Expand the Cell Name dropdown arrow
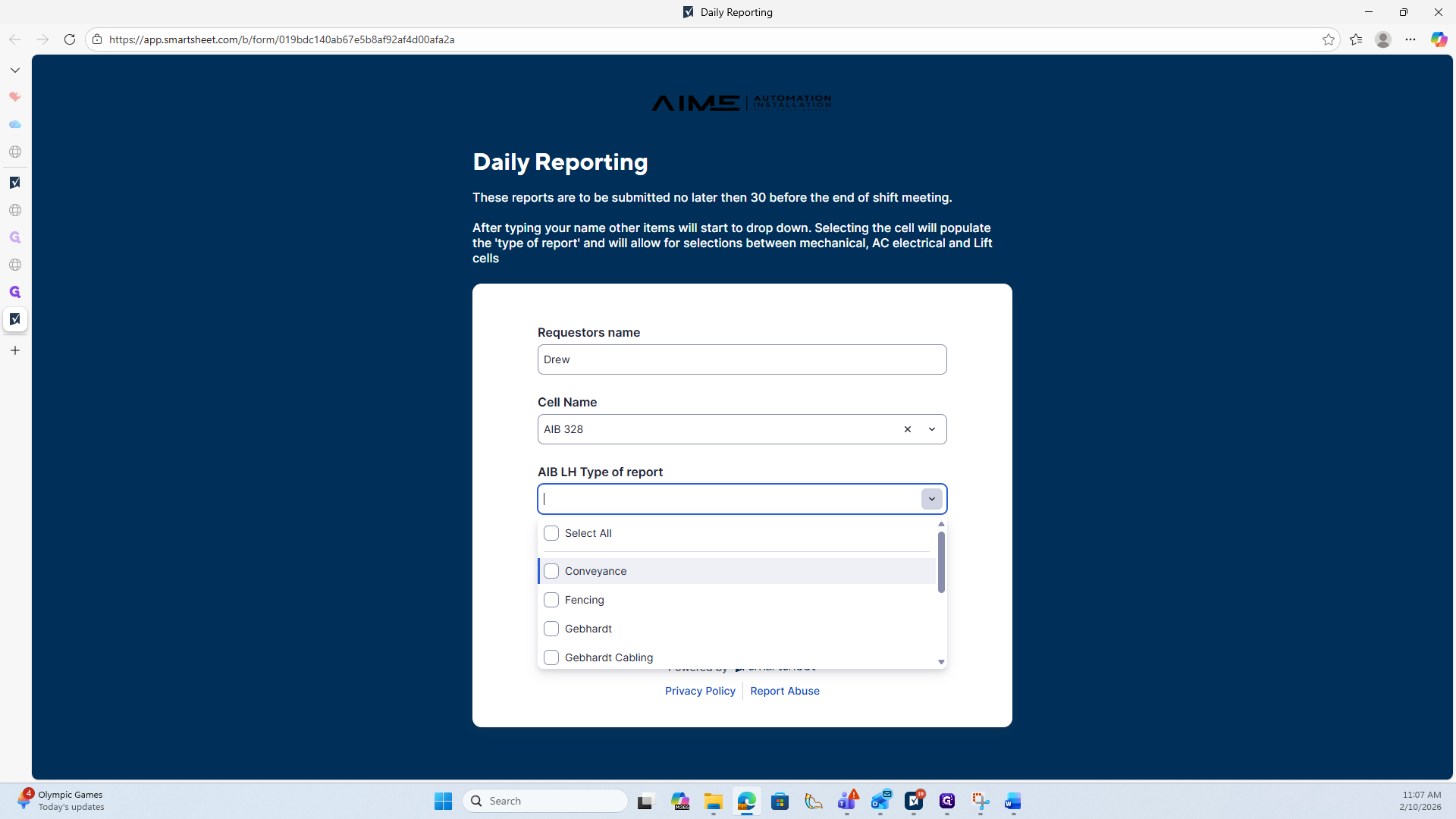Viewport: 1456px width, 819px height. (932, 429)
